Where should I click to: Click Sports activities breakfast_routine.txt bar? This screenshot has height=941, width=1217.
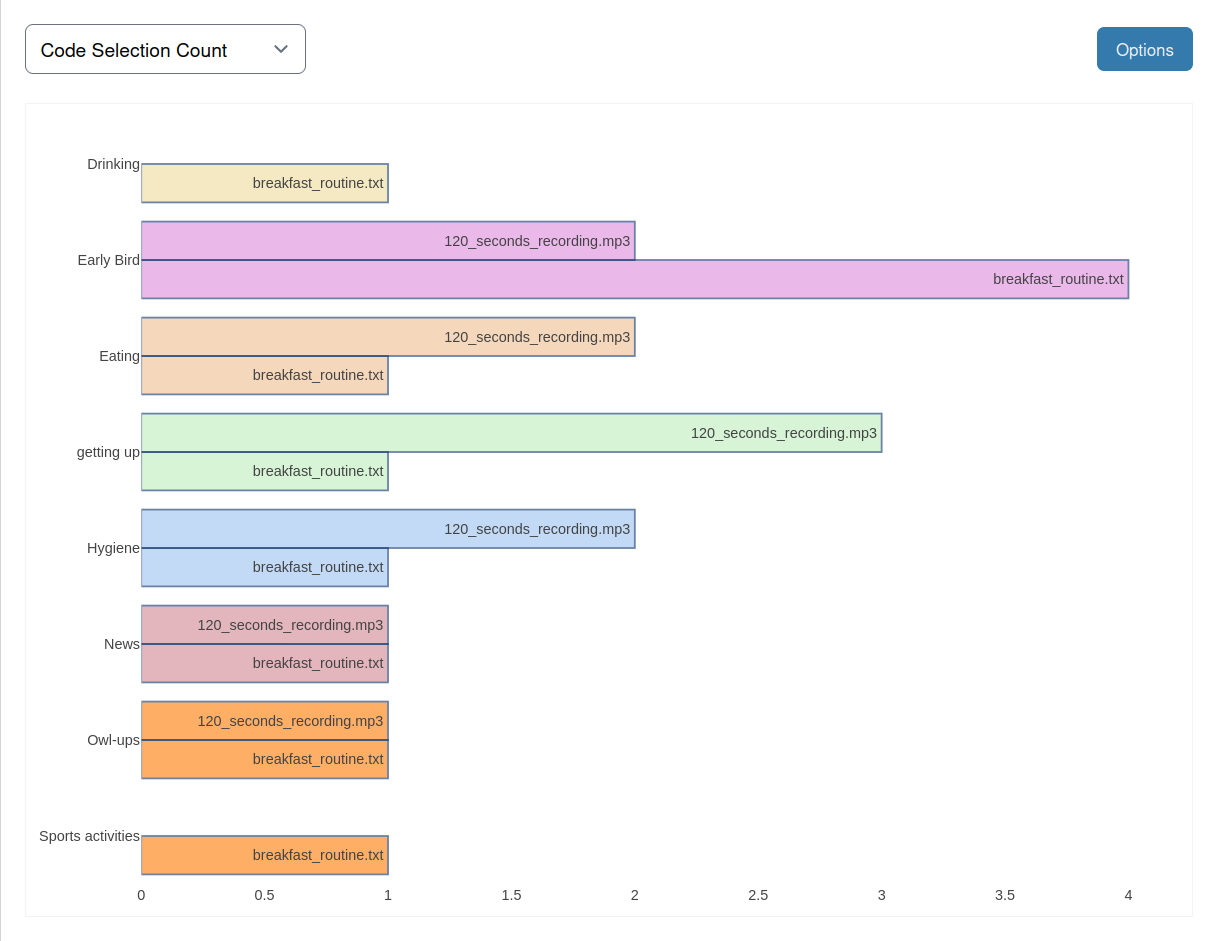(264, 856)
